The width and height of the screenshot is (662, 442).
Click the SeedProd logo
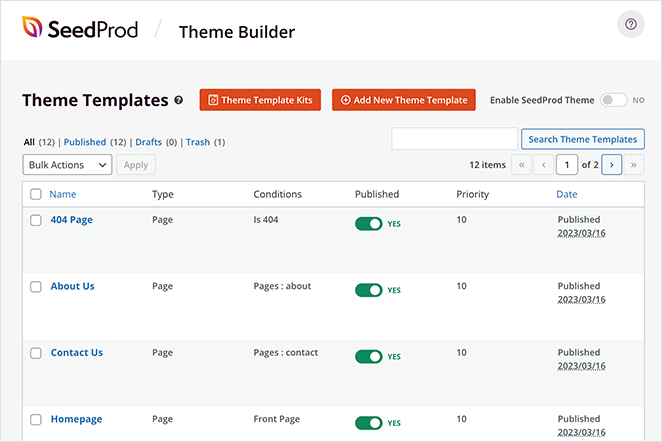point(76,29)
